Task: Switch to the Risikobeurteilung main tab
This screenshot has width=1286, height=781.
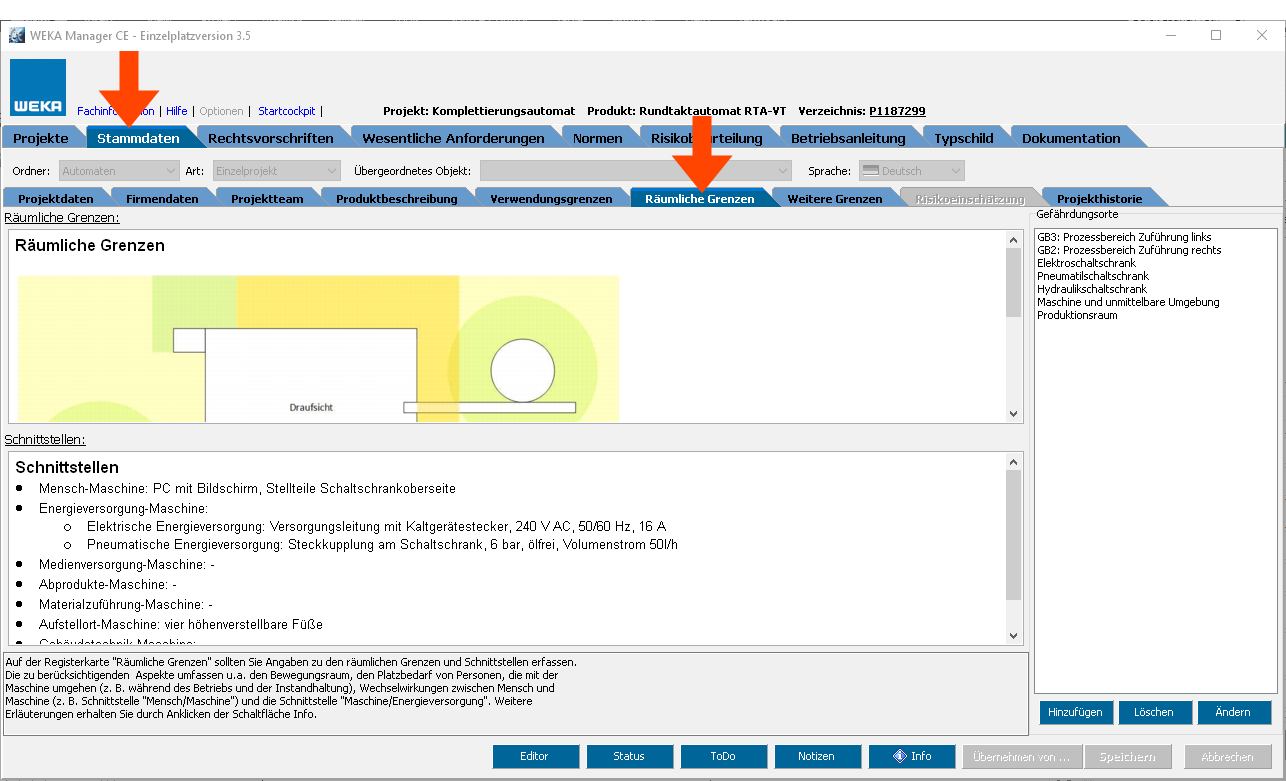Action: (x=706, y=138)
